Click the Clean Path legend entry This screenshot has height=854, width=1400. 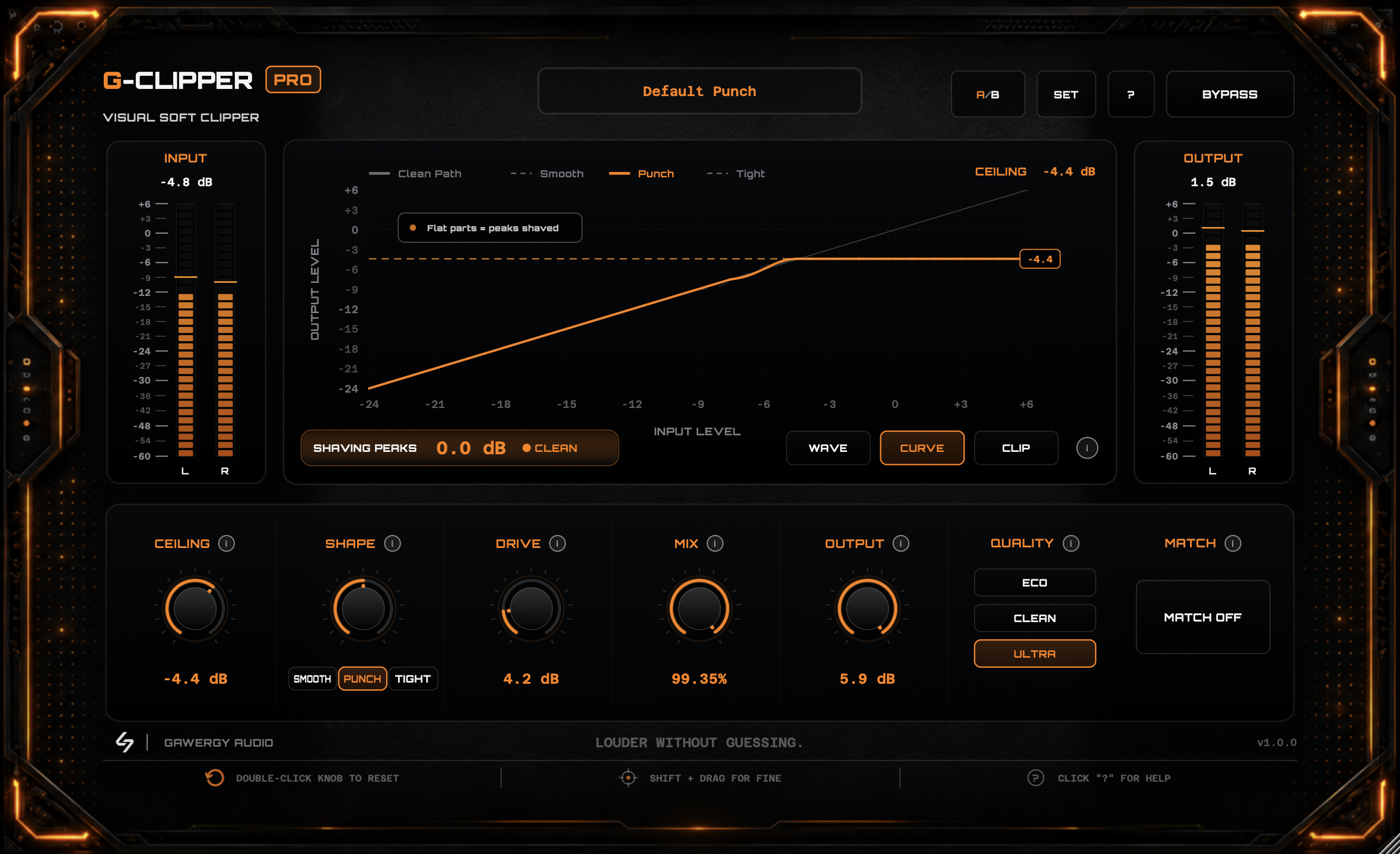coord(415,174)
